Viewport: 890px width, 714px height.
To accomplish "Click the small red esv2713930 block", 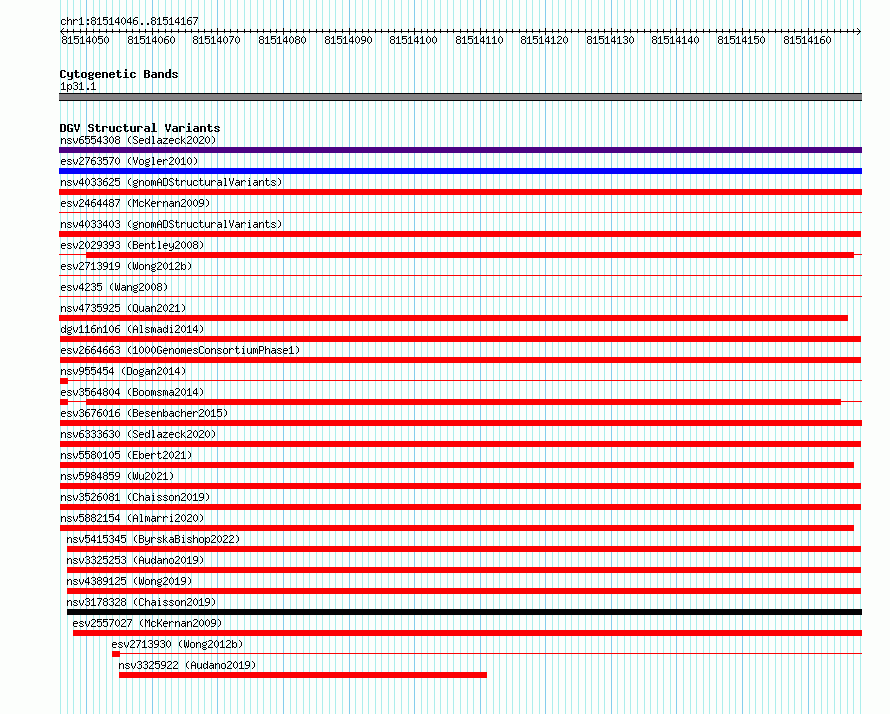I will 116,654.
